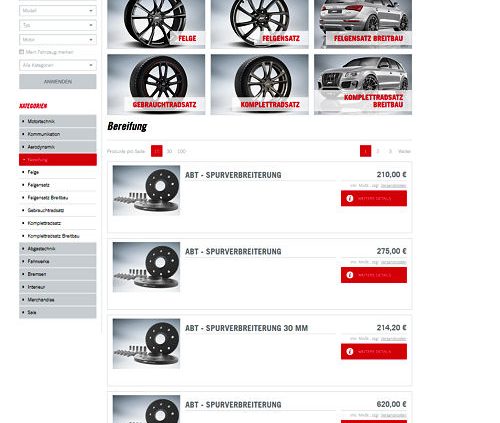Tick the Mein Fahrzeug merken checkbox

coord(22,52)
